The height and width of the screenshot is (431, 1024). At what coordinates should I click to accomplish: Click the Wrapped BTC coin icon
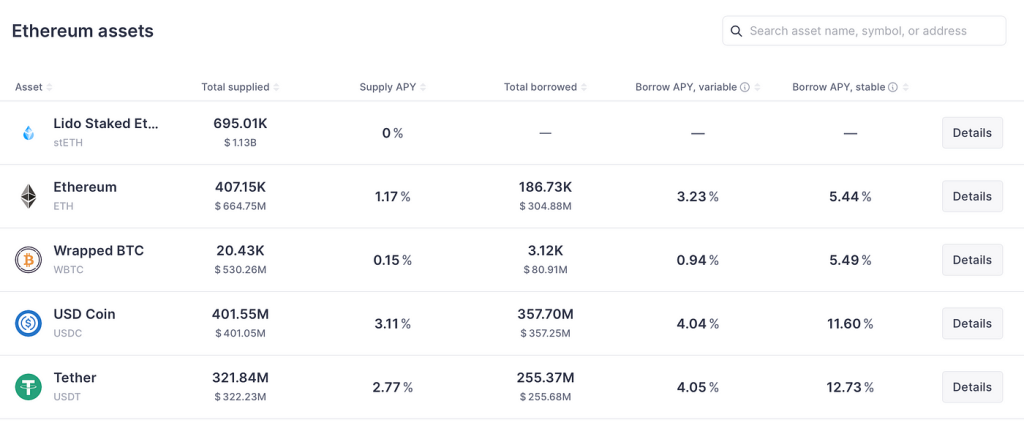tap(28, 260)
